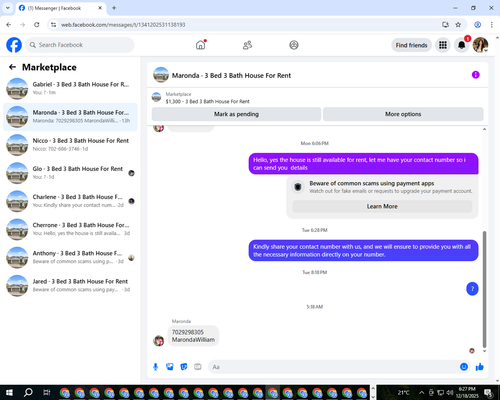Open a new browser tab
Viewport: 500px width, 400px height.
pyautogui.click(x=114, y=8)
